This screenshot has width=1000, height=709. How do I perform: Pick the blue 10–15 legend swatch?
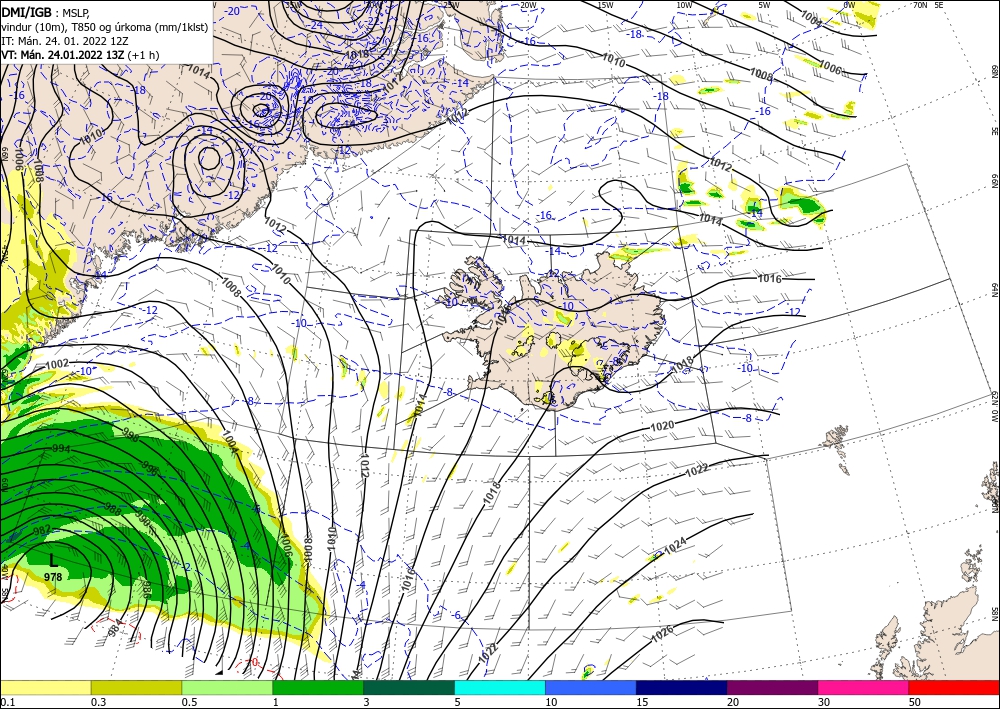click(x=591, y=687)
